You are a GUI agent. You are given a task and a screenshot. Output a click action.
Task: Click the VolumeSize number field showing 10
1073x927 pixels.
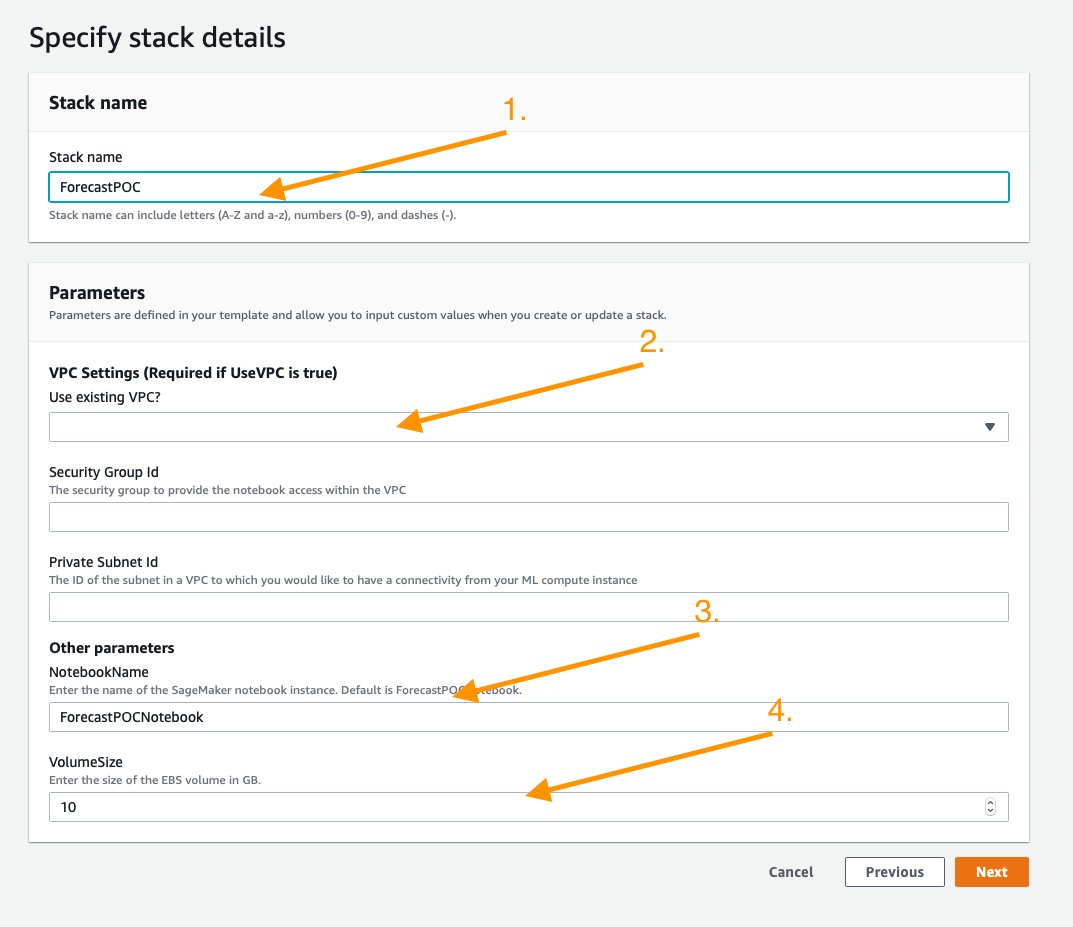[x=529, y=807]
